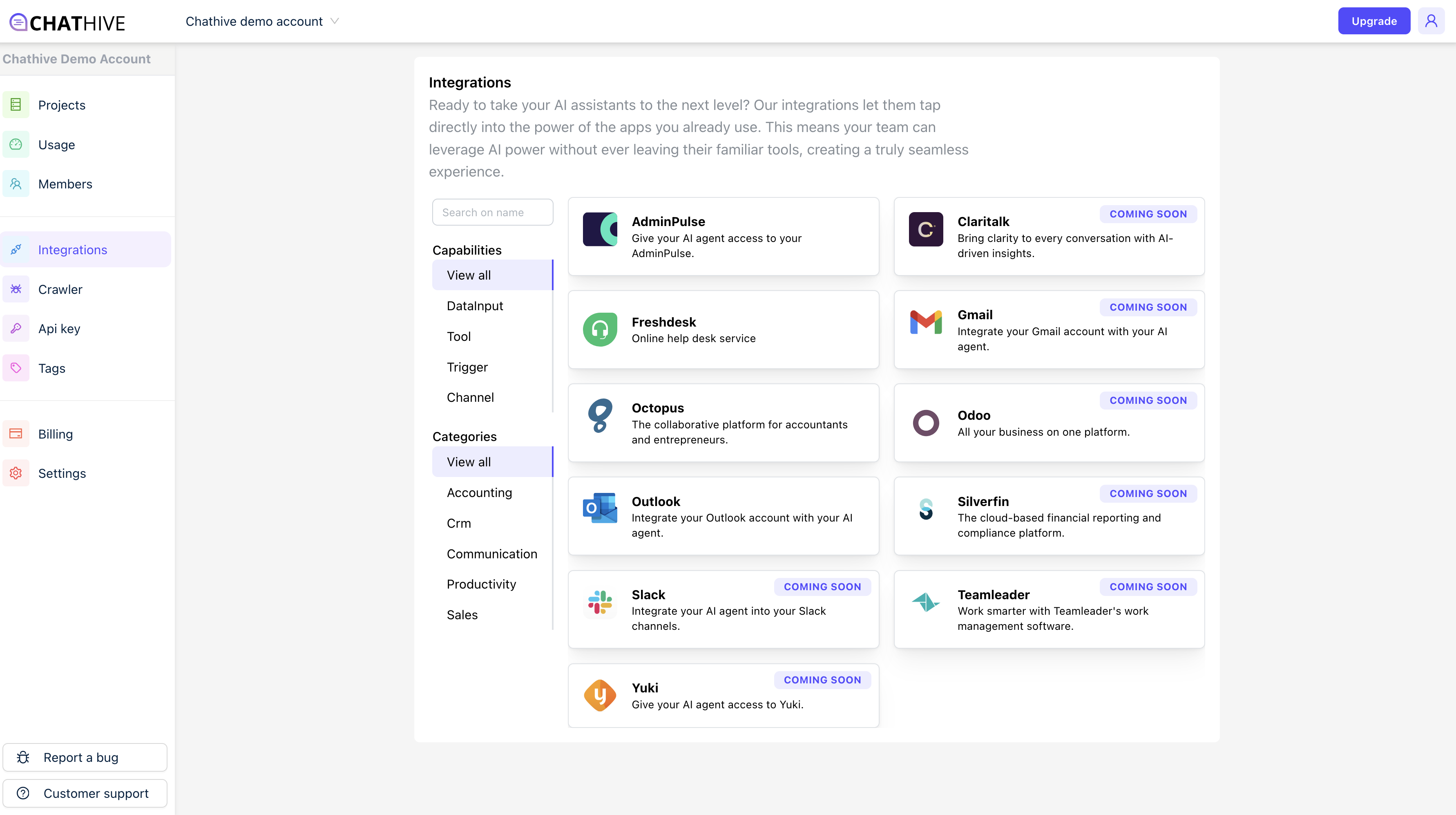Open the Freshdesk integration card
The image size is (1456, 815).
tap(723, 330)
